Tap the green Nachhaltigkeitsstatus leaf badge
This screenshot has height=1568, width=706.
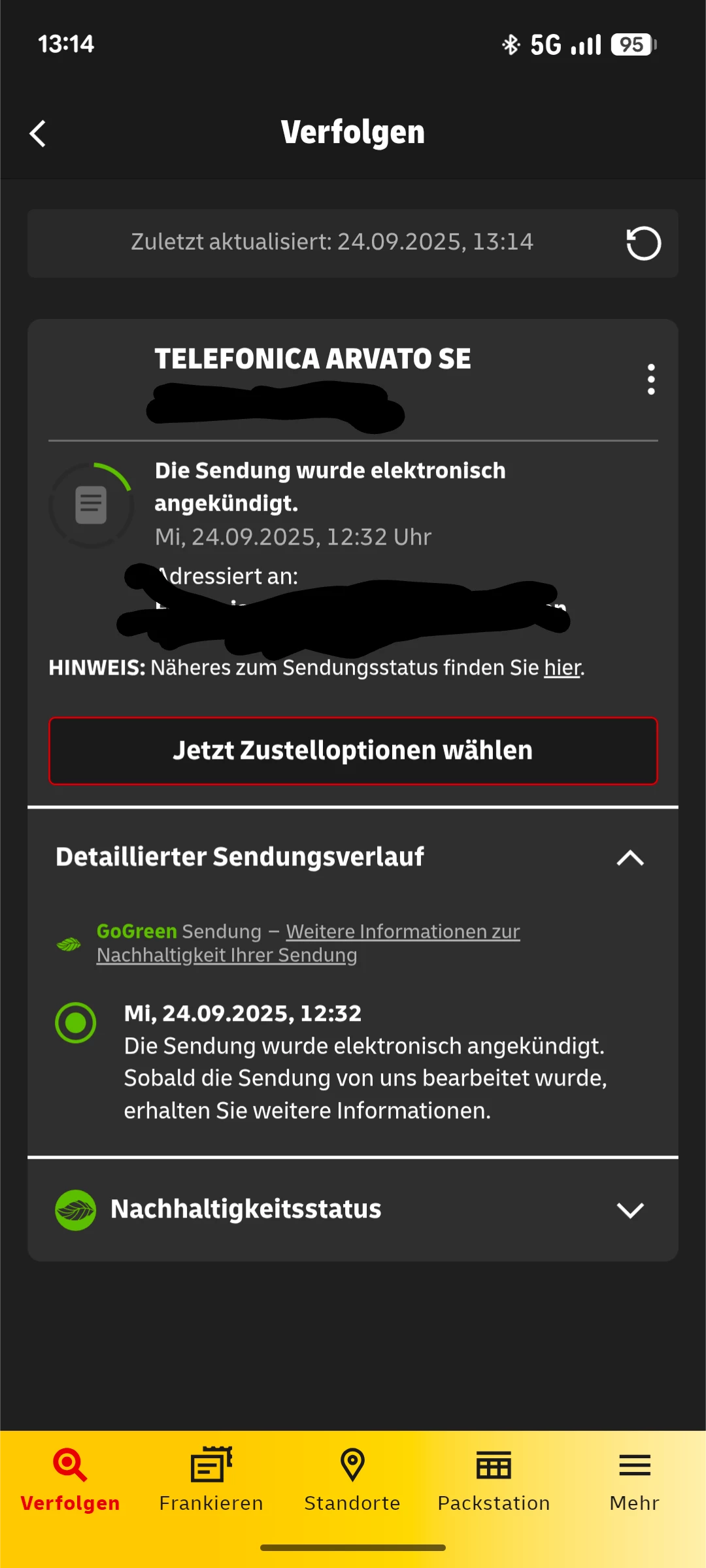[76, 1210]
